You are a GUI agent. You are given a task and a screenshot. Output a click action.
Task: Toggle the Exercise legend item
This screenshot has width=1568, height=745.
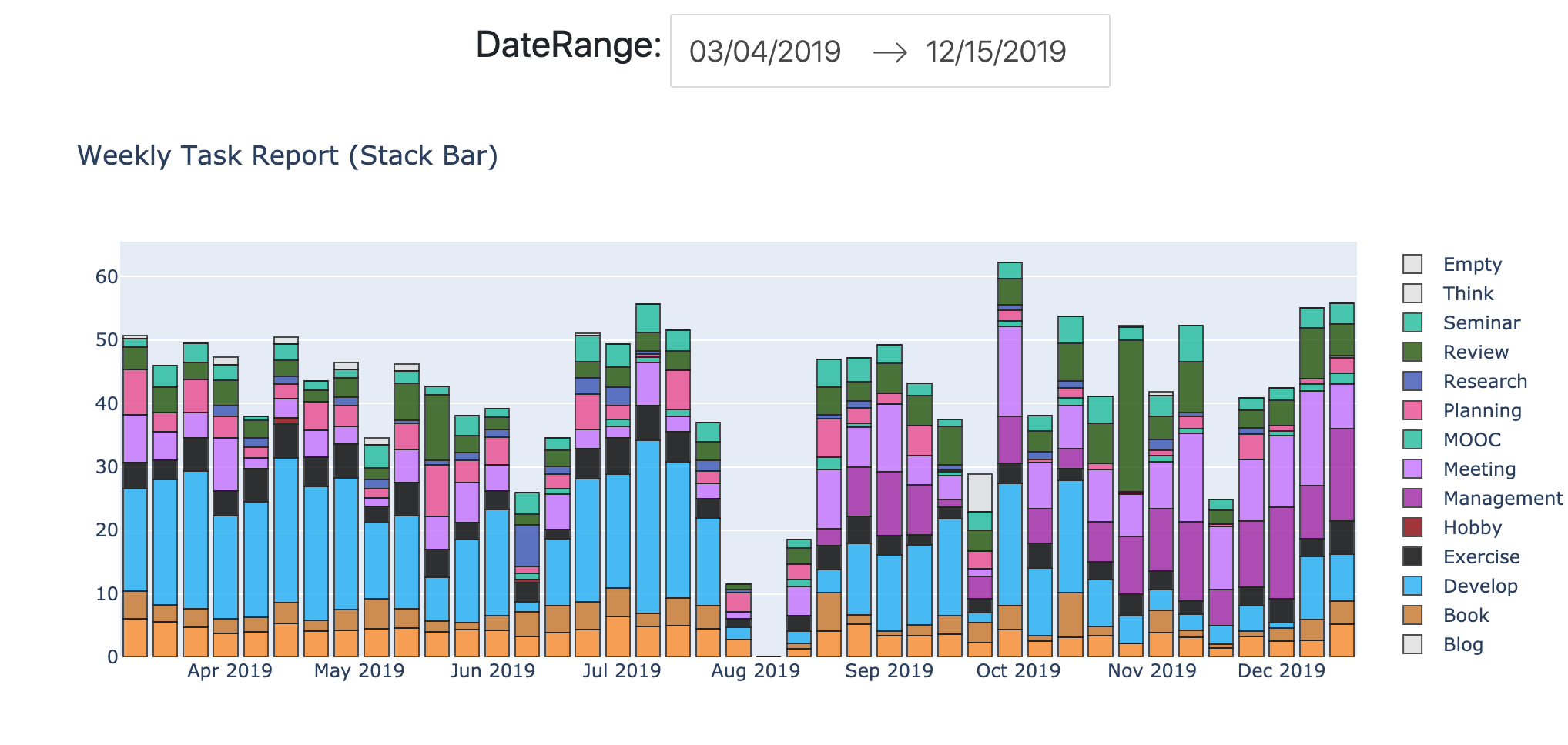[1481, 556]
